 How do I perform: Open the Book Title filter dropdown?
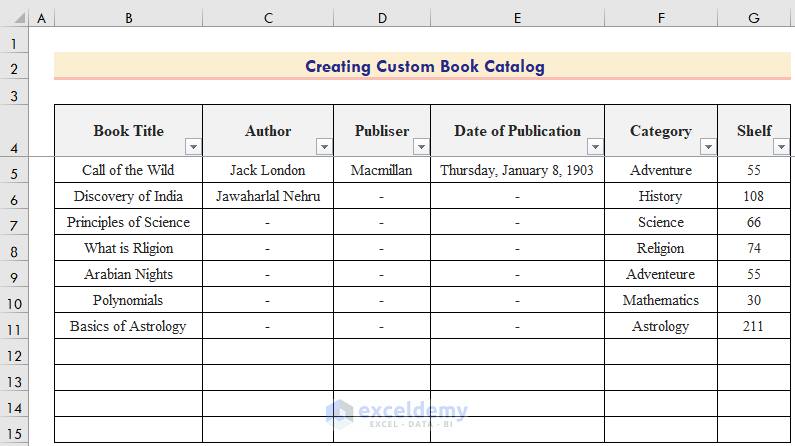point(192,147)
